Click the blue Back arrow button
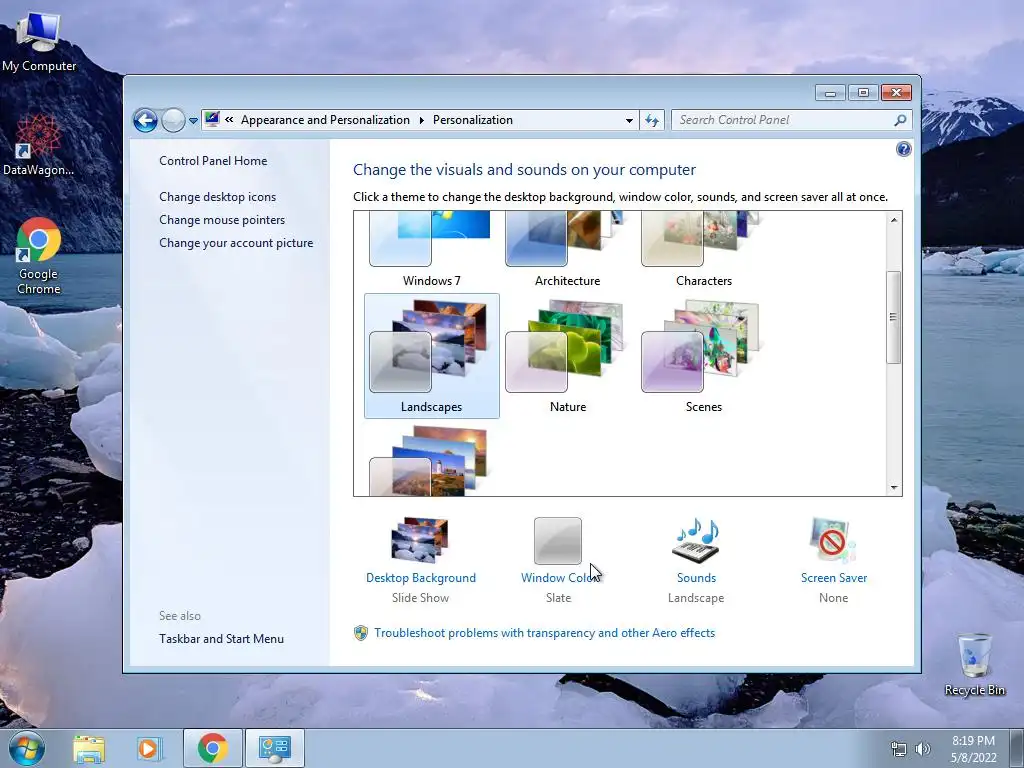Image resolution: width=1024 pixels, height=768 pixels. pyautogui.click(x=145, y=120)
